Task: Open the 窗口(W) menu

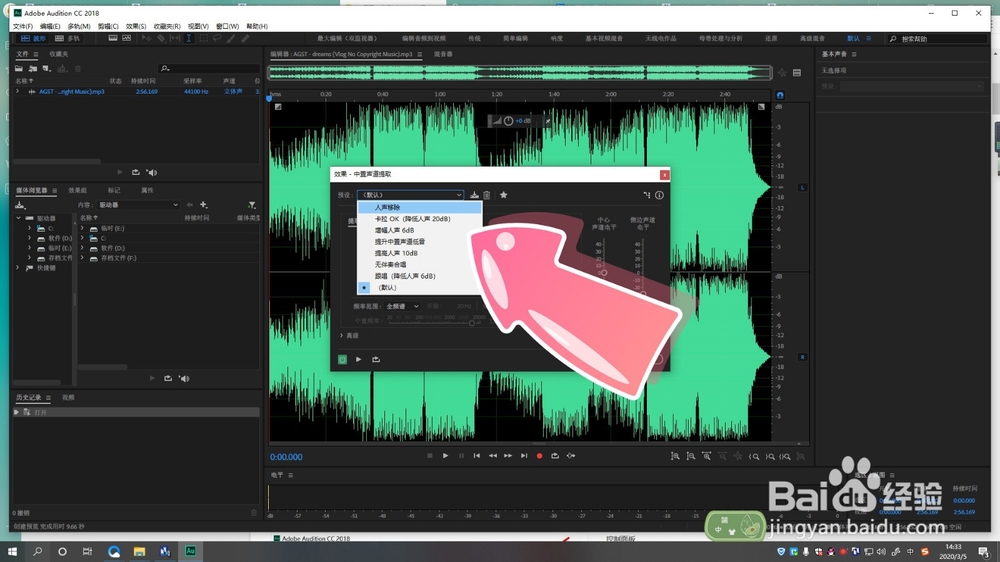Action: pyautogui.click(x=227, y=26)
